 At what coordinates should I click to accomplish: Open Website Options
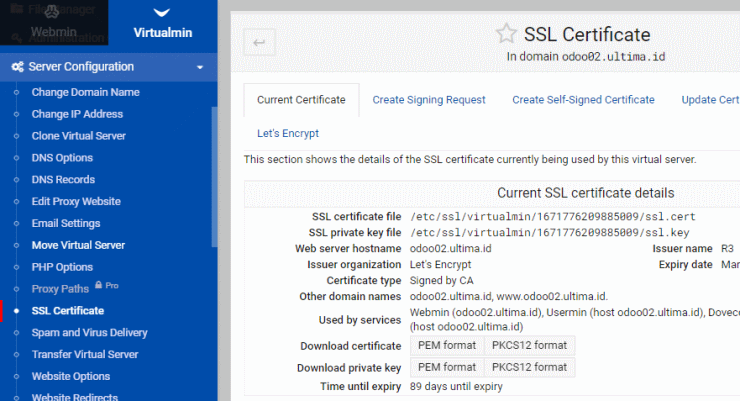point(71,376)
